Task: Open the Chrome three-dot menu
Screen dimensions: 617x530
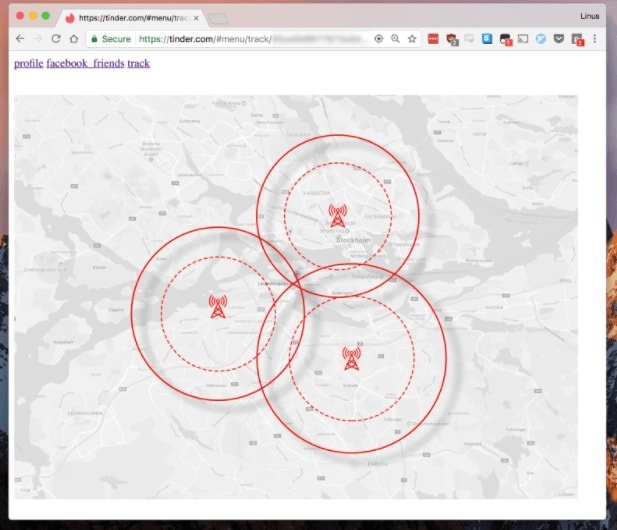Action: click(595, 38)
